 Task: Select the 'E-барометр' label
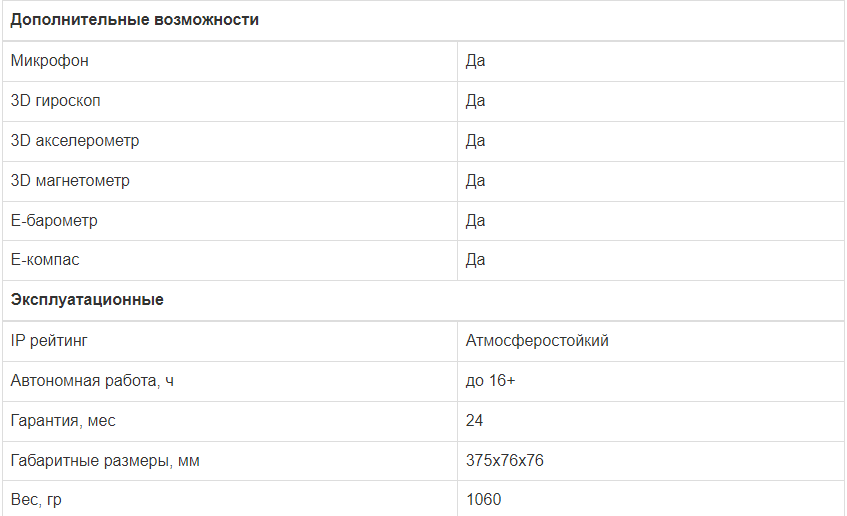(54, 220)
